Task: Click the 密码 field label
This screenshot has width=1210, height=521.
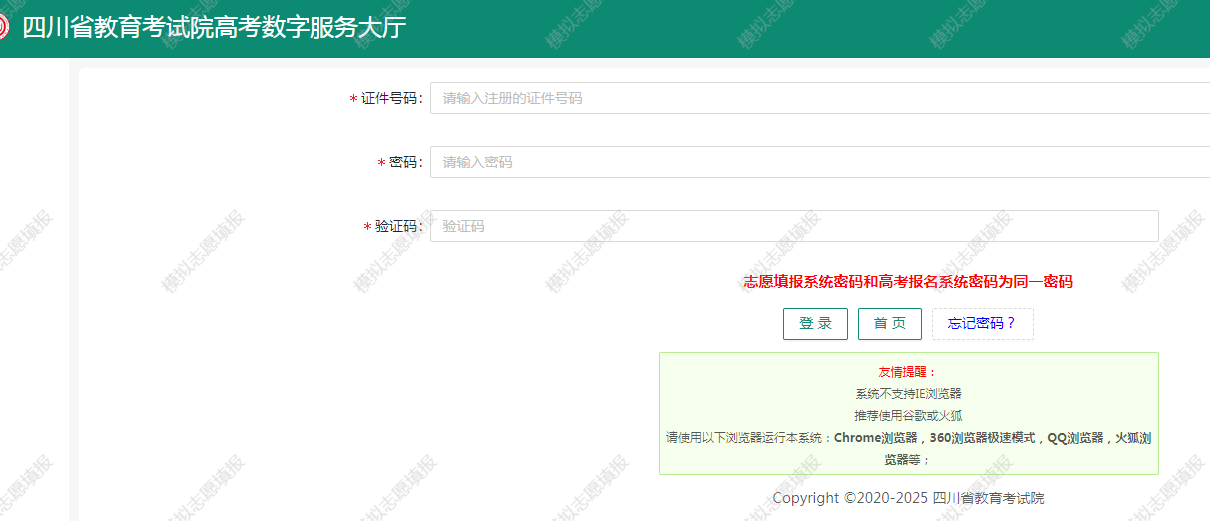Action: 405,163
